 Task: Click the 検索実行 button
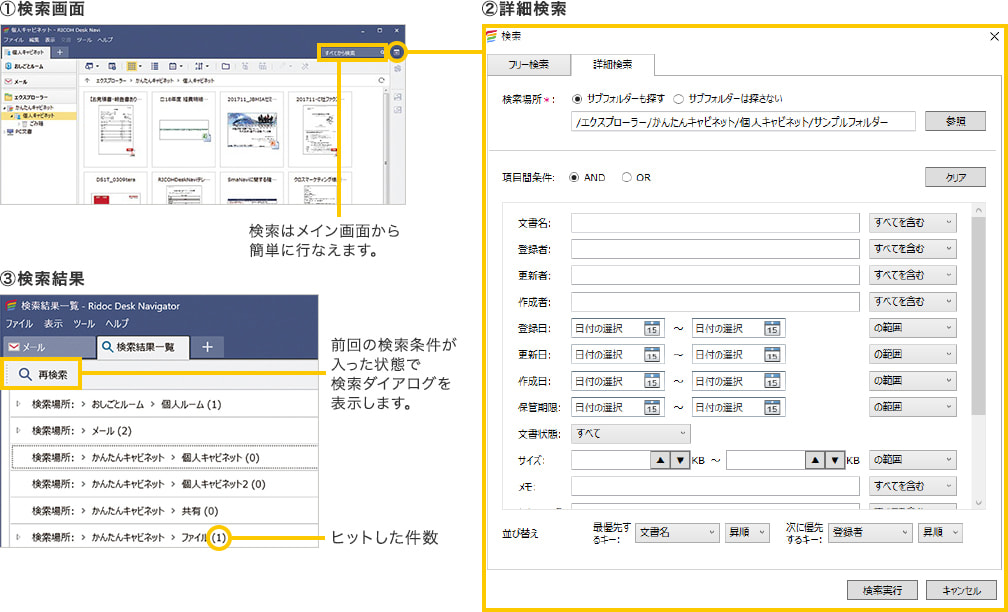[x=883, y=589]
